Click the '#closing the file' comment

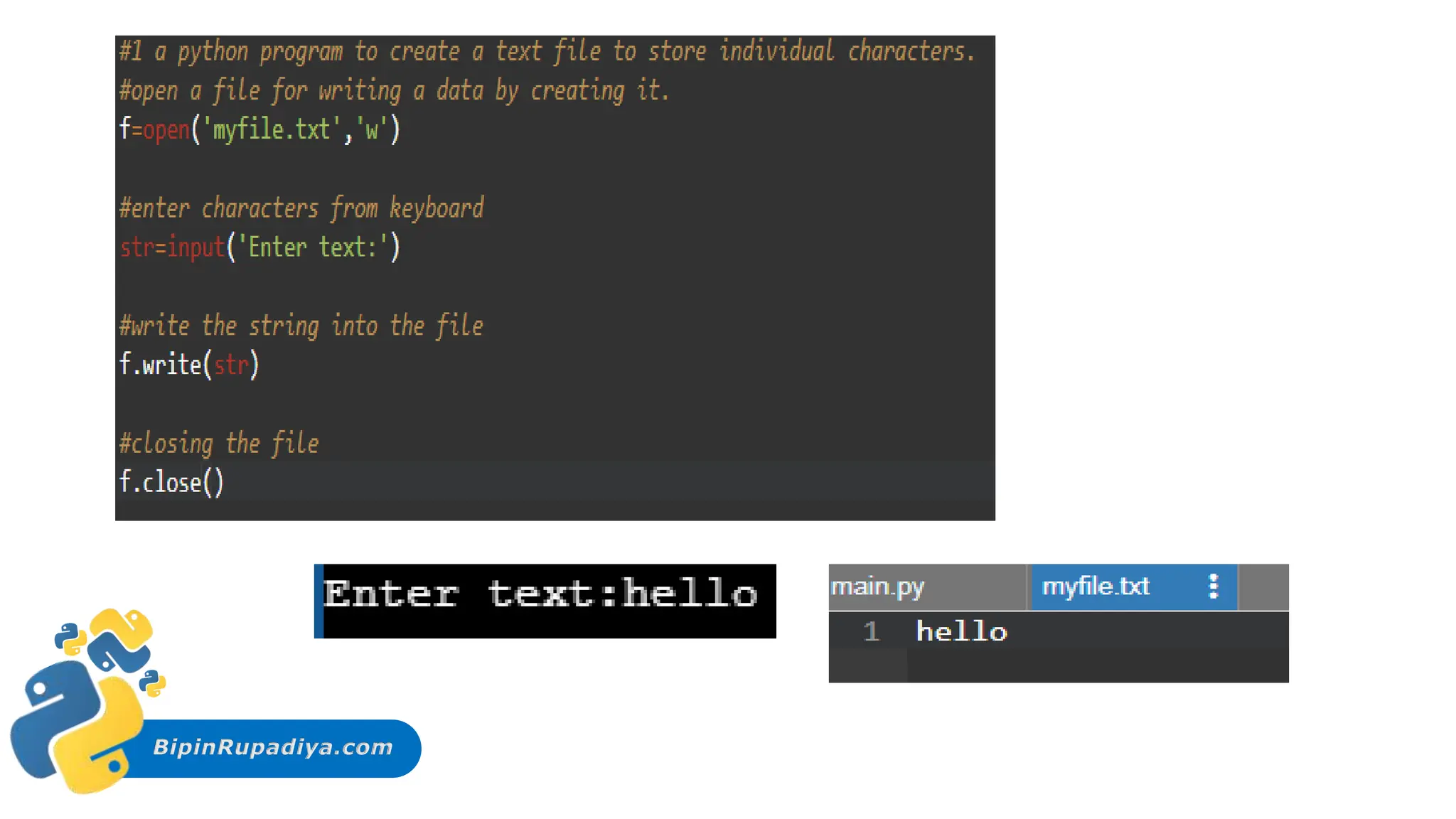[x=219, y=444]
